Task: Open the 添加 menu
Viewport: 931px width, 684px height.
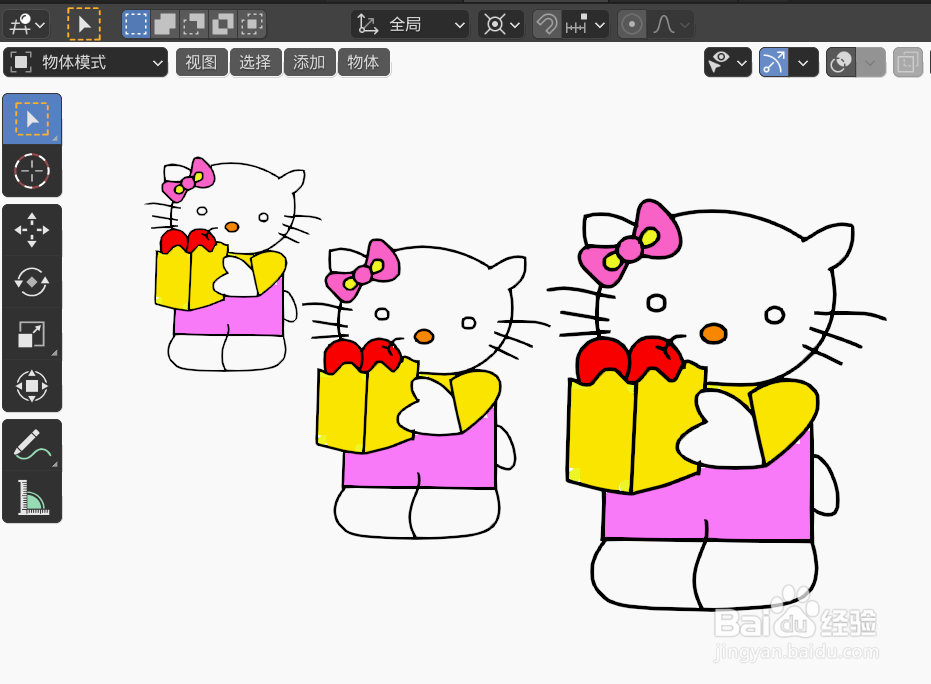Action: tap(309, 62)
